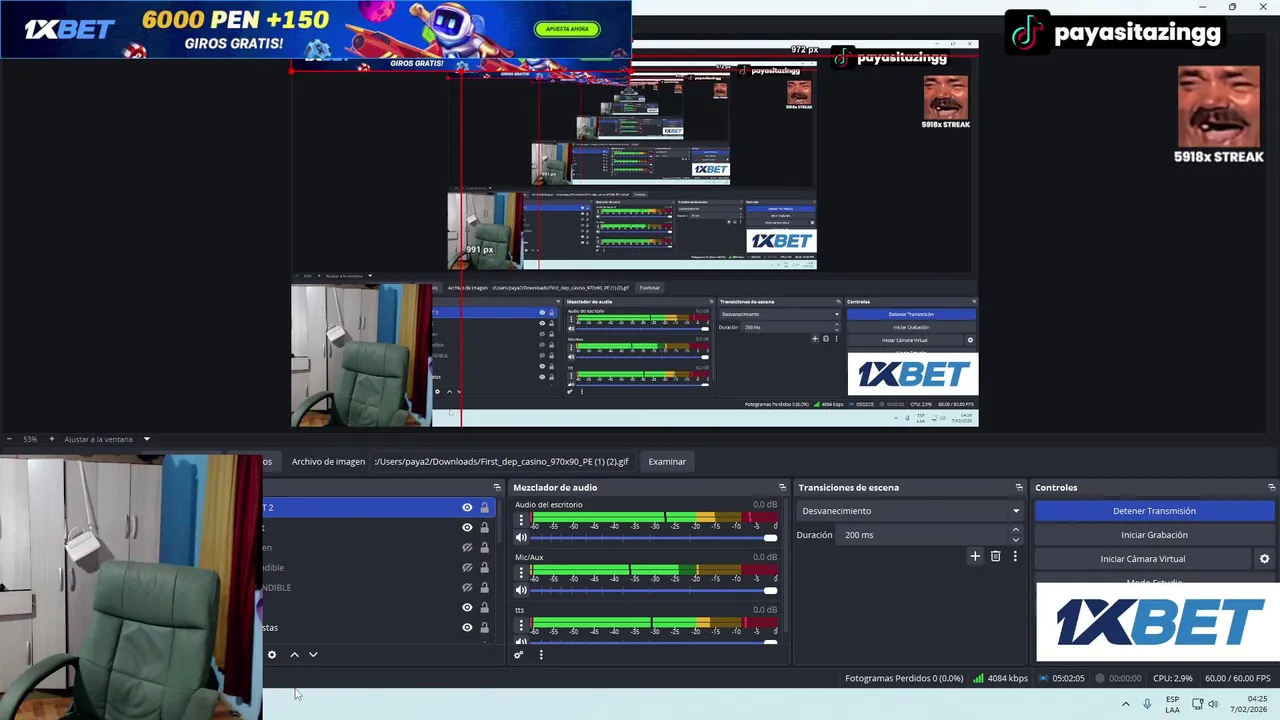
Task: Click the 'Archivo de imagen' label
Action: click(328, 462)
